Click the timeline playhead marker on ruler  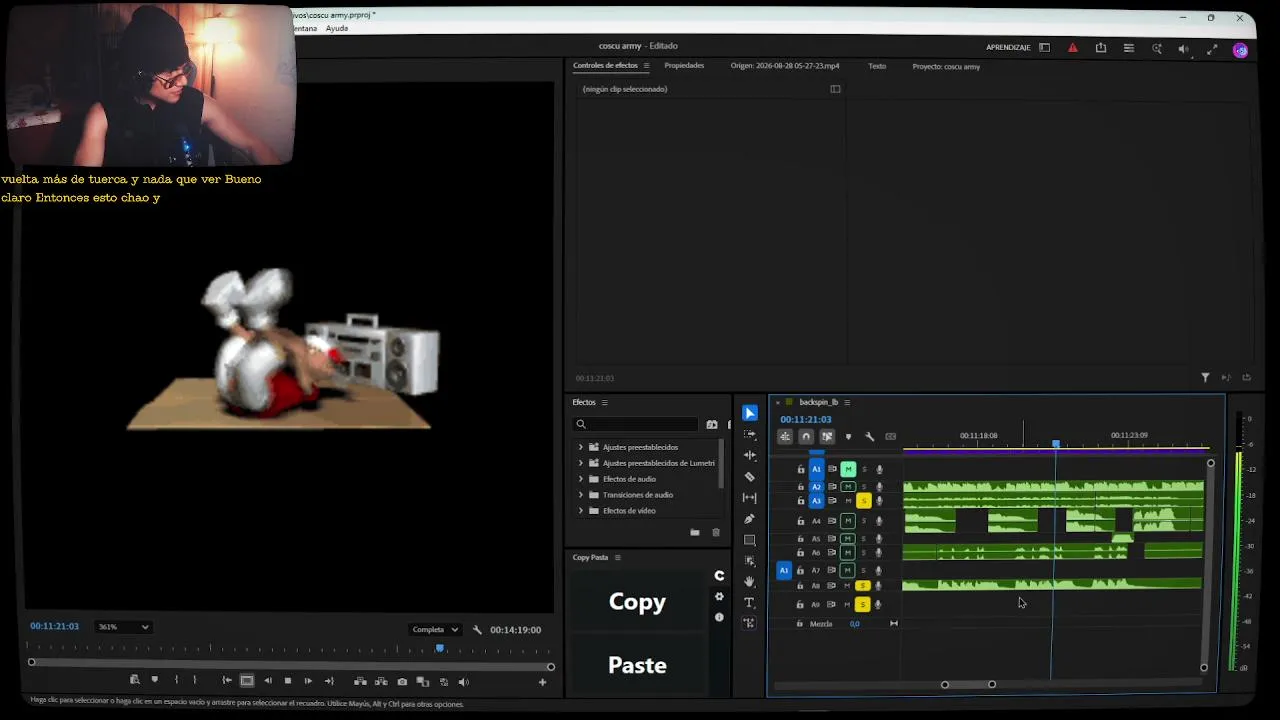(1055, 444)
